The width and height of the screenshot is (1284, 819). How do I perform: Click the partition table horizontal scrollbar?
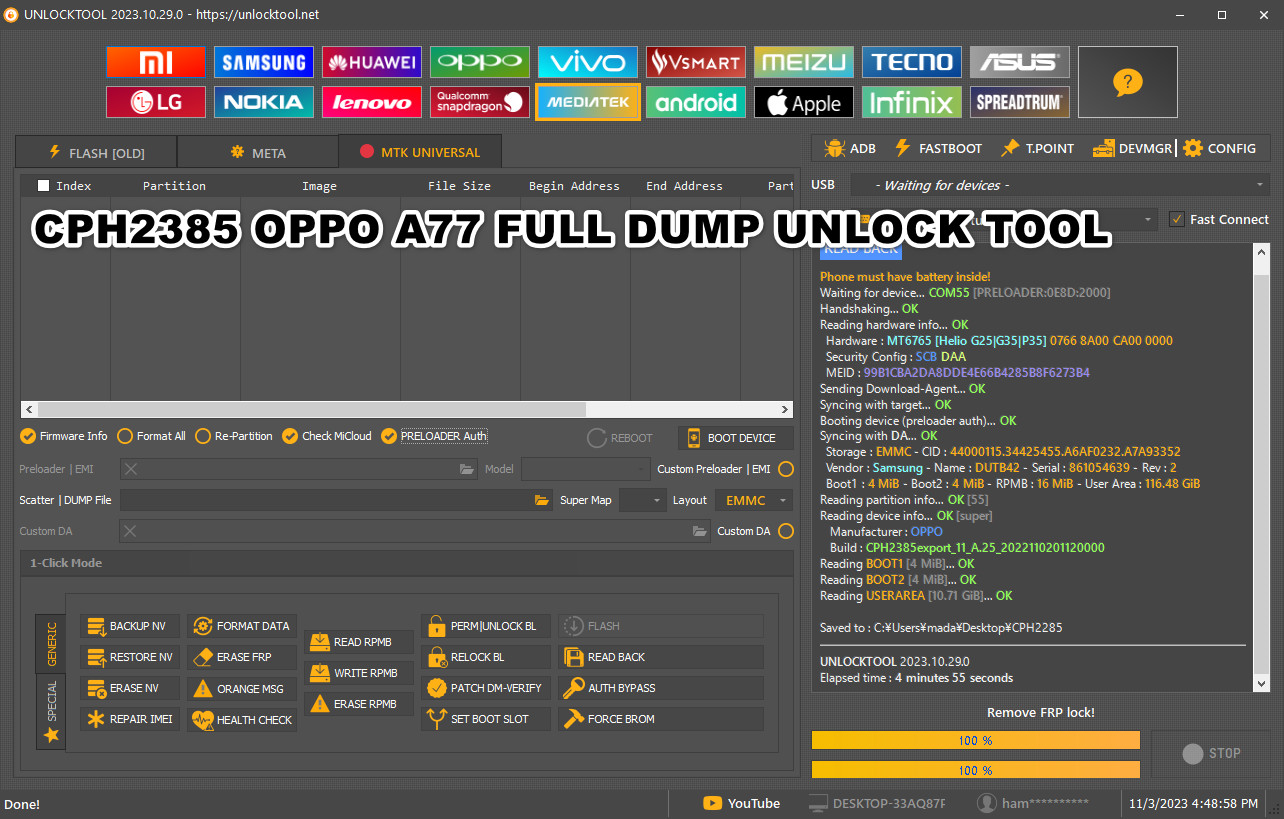click(408, 409)
